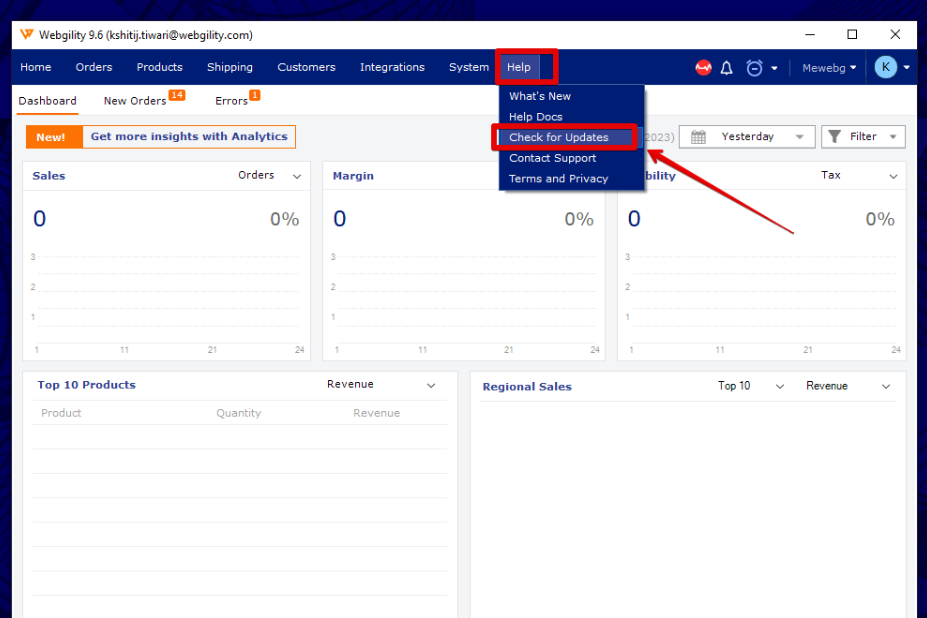927x618 pixels.
Task: Click the Help menu
Action: [518, 67]
